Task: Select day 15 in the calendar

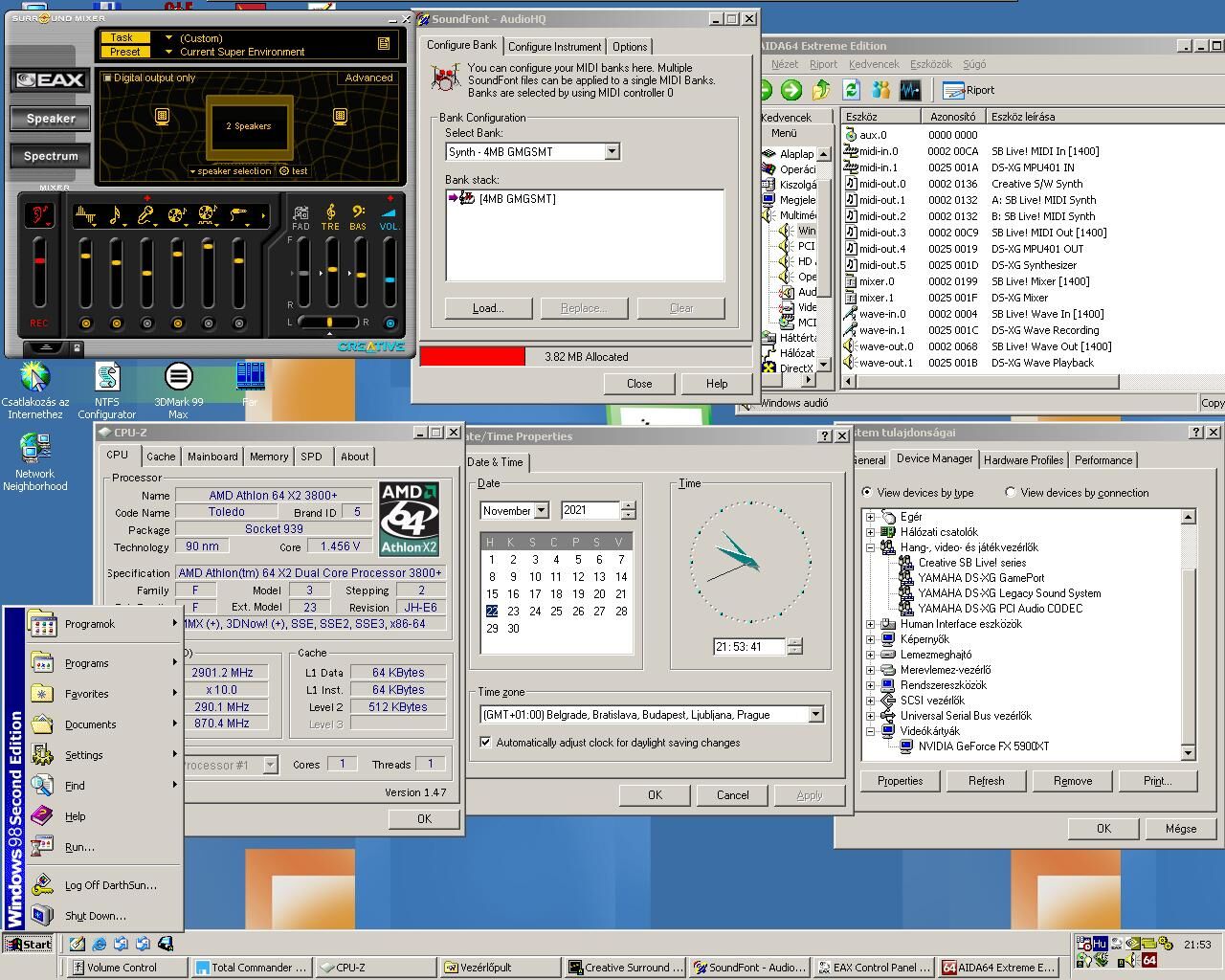Action: [492, 594]
